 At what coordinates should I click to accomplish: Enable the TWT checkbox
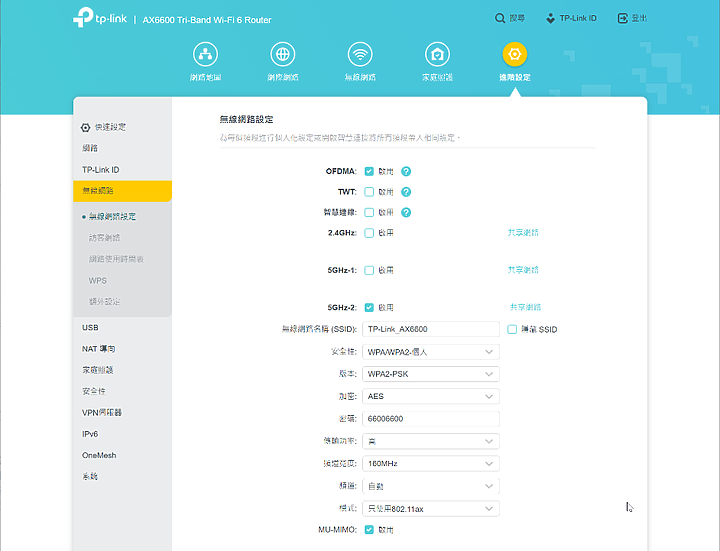[369, 192]
